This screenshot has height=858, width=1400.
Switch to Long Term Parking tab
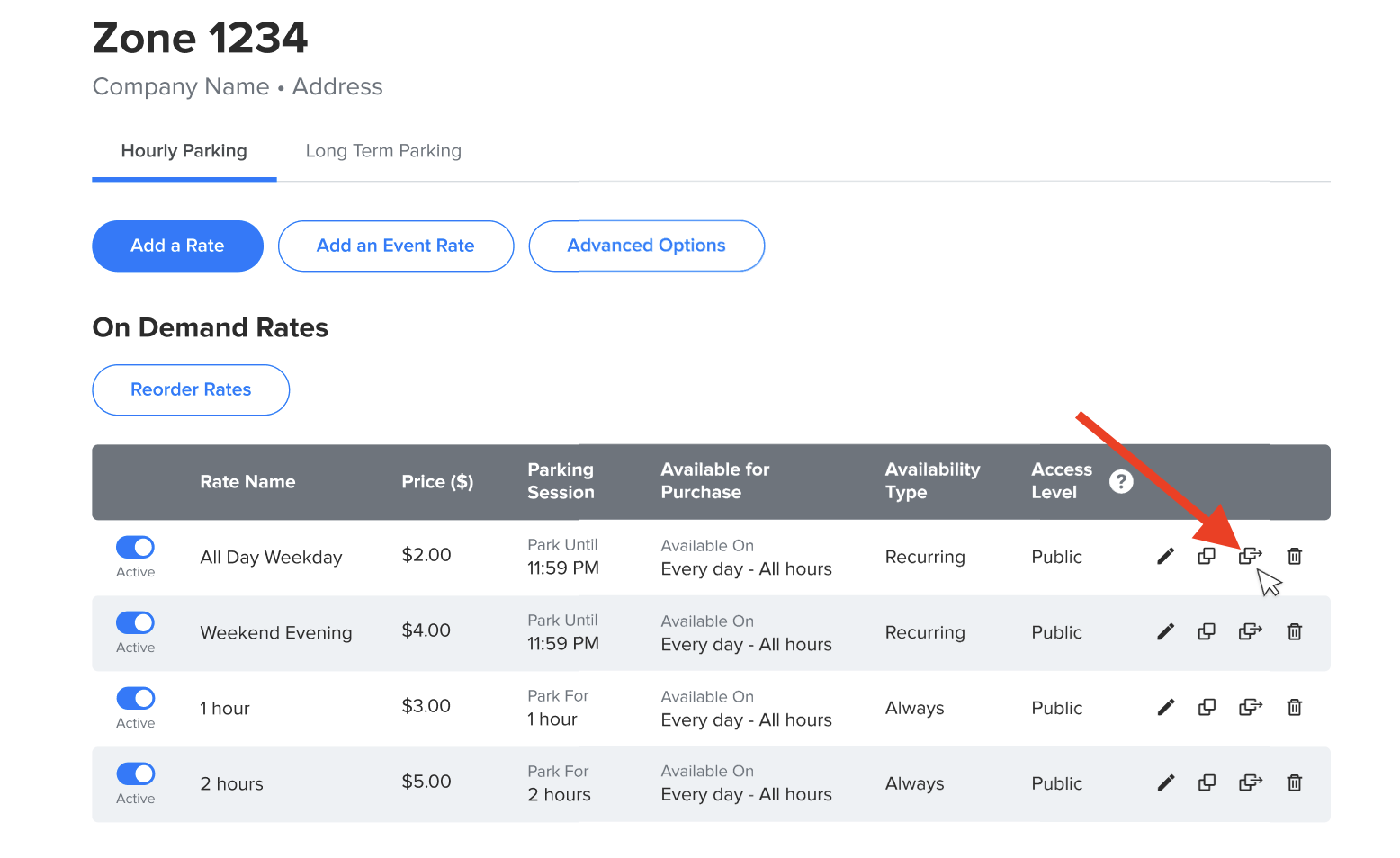[383, 151]
